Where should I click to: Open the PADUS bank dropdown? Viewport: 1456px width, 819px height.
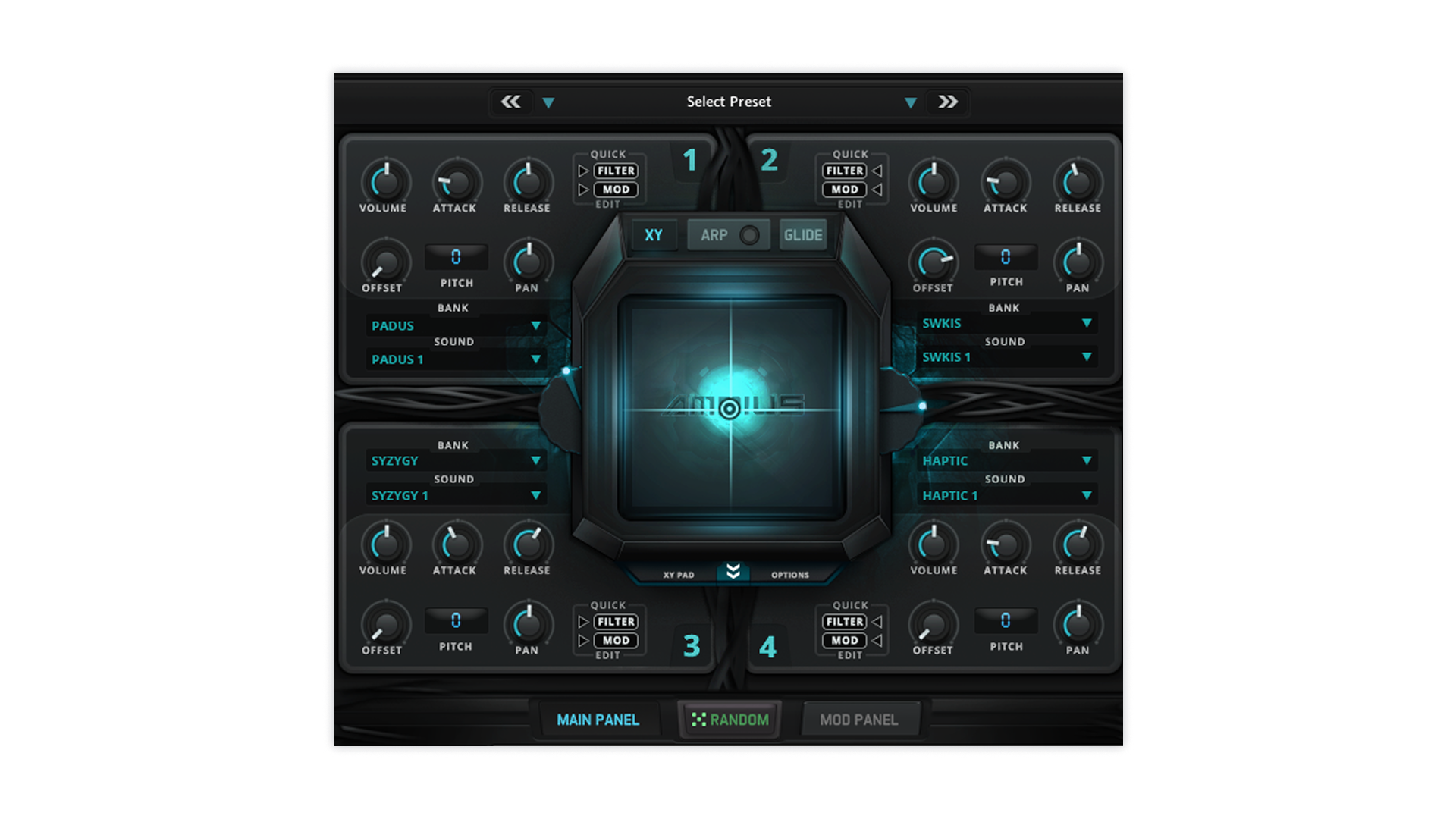pyautogui.click(x=535, y=325)
